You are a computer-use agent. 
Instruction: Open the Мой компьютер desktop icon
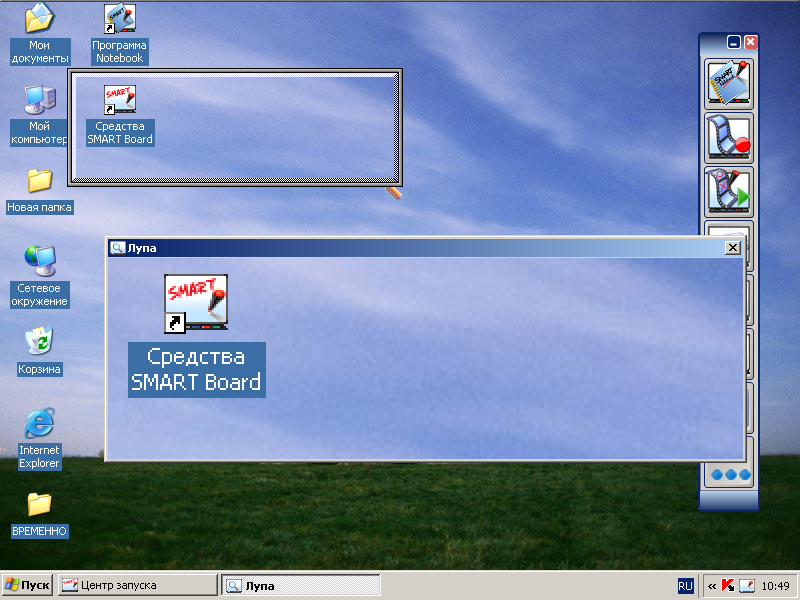pyautogui.click(x=39, y=115)
